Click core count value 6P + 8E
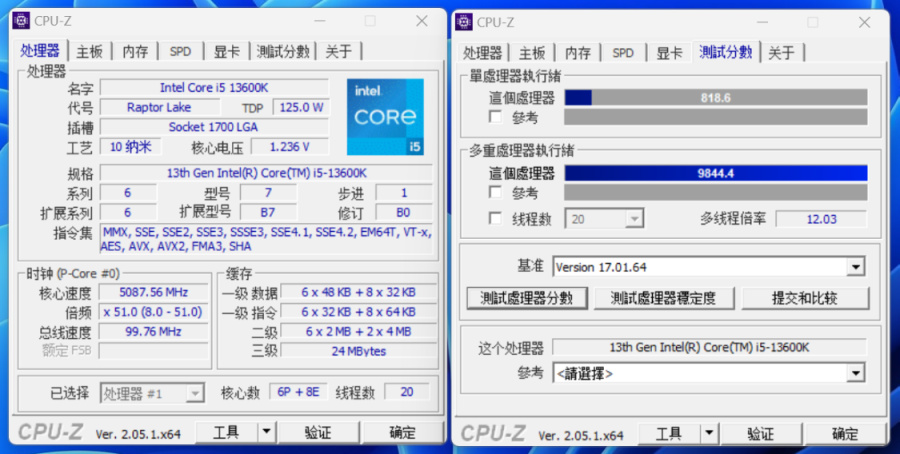This screenshot has width=900, height=454. tap(298, 391)
